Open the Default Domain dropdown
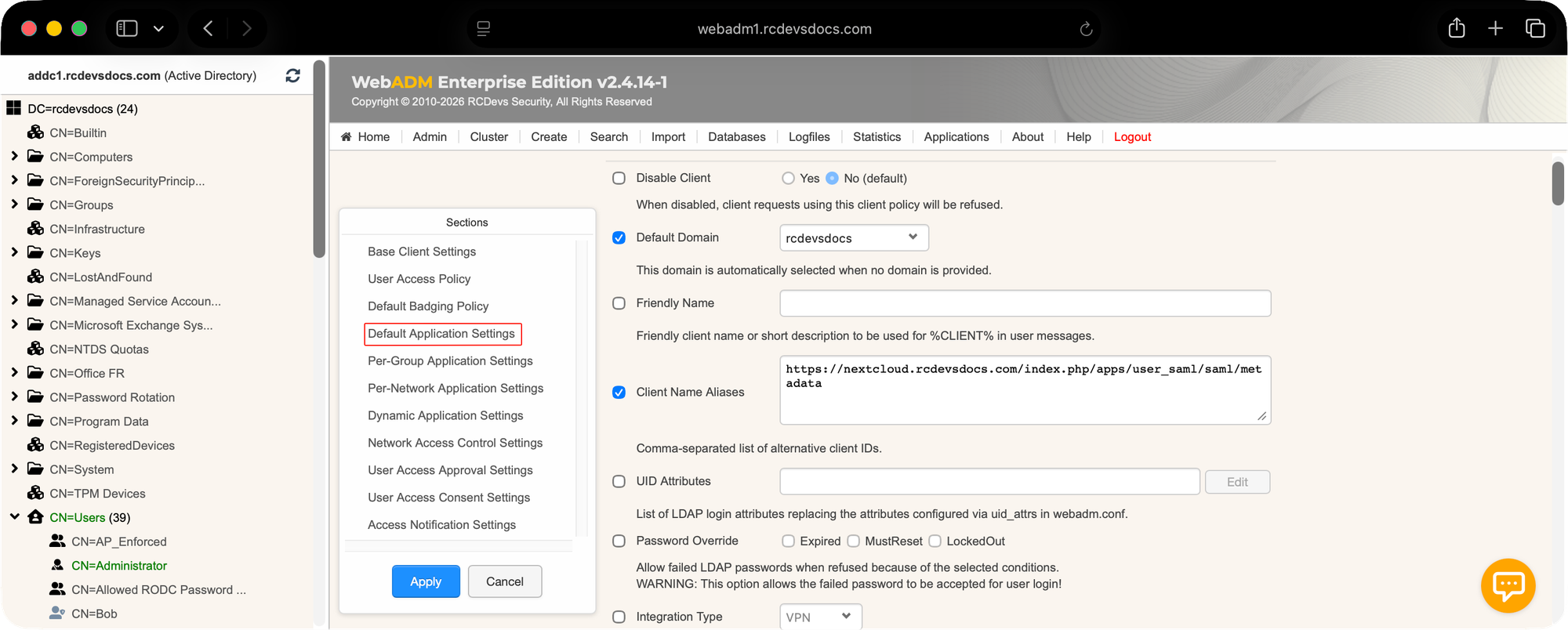This screenshot has width=1568, height=630. (854, 237)
